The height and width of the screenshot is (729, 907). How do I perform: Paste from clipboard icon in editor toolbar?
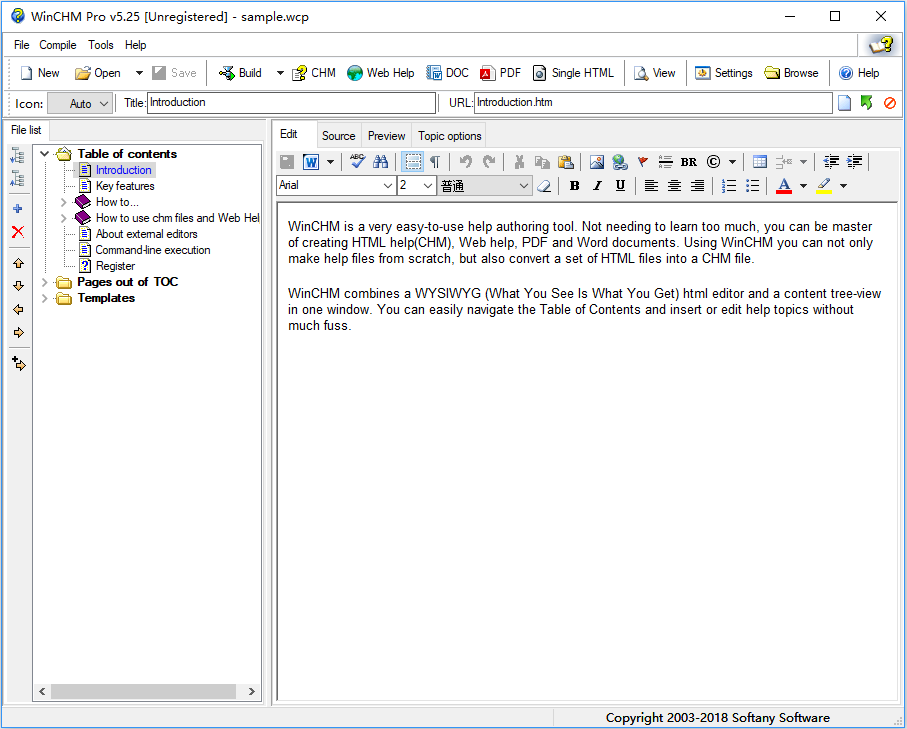[x=566, y=162]
